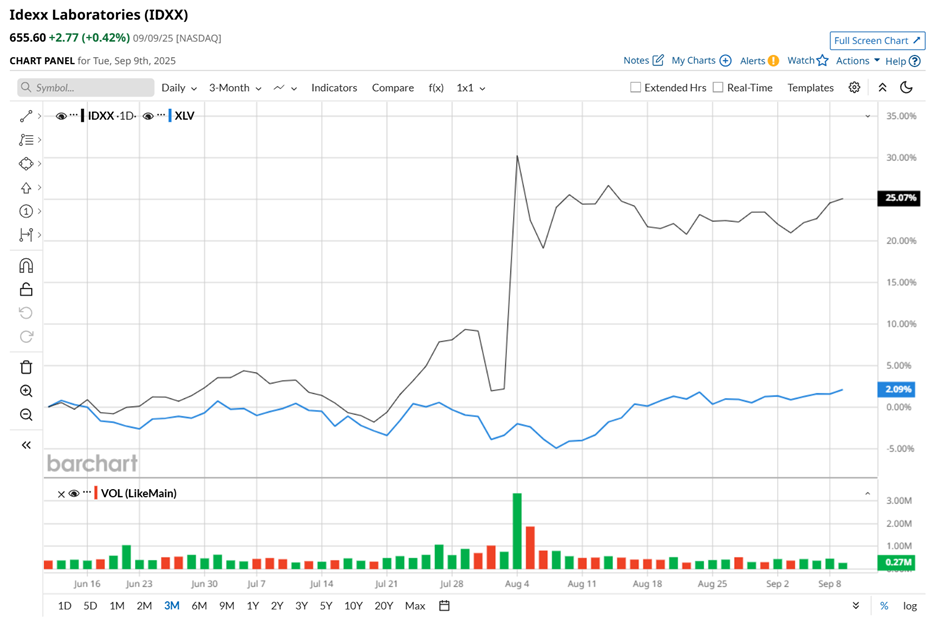Screen dimensions: 940x621
Task: Select the 1M time range
Action: [117, 605]
